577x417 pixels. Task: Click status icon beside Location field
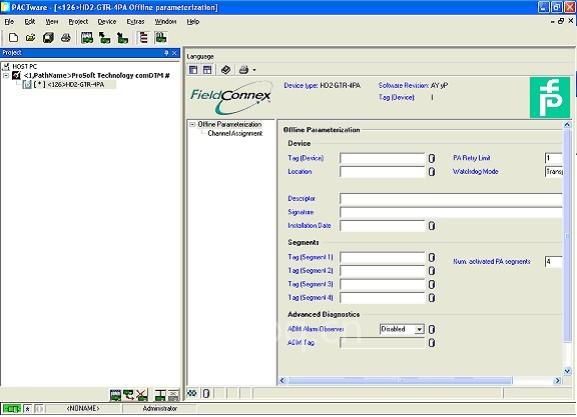(432, 172)
